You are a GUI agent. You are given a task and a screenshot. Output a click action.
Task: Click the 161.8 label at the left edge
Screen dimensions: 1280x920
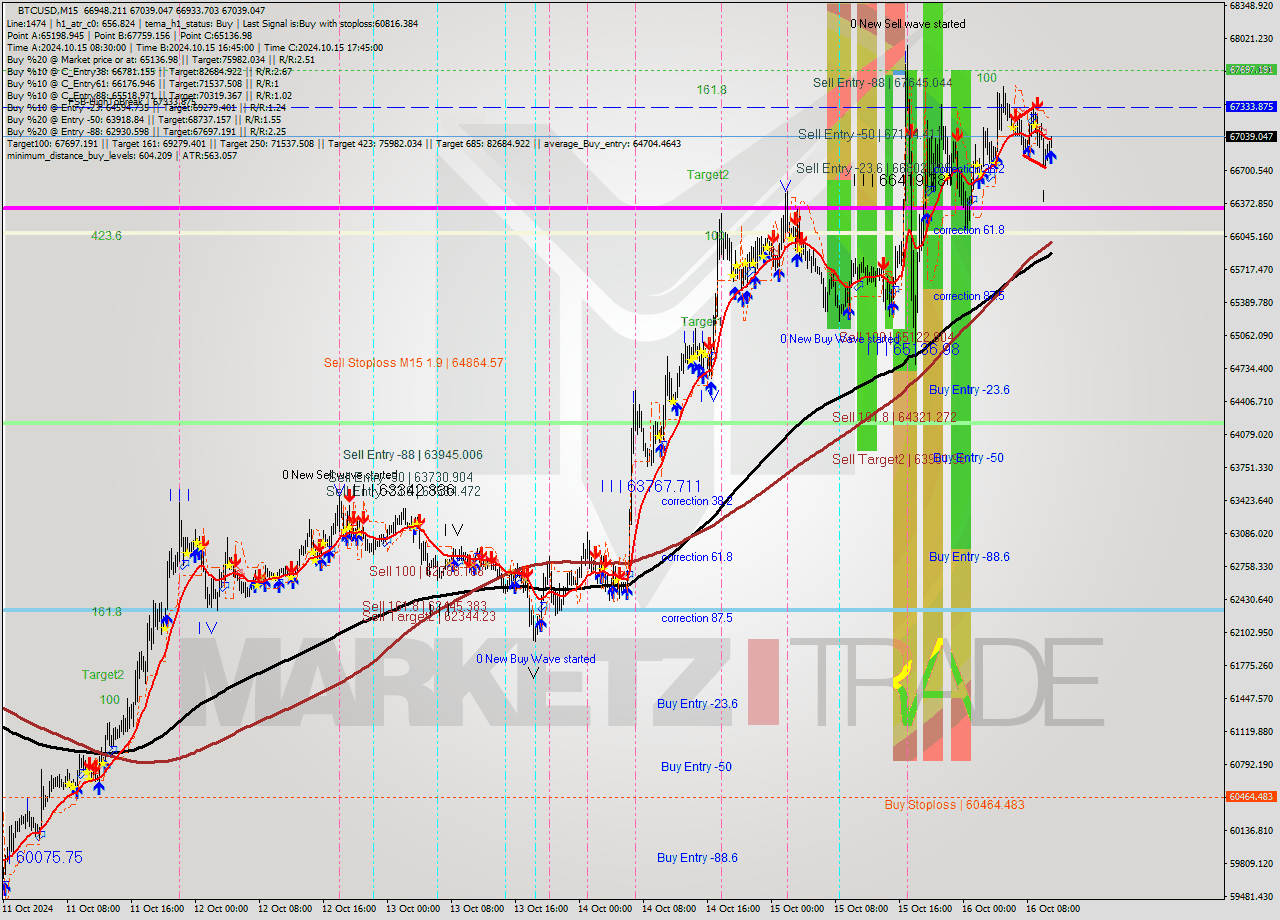pos(106,611)
